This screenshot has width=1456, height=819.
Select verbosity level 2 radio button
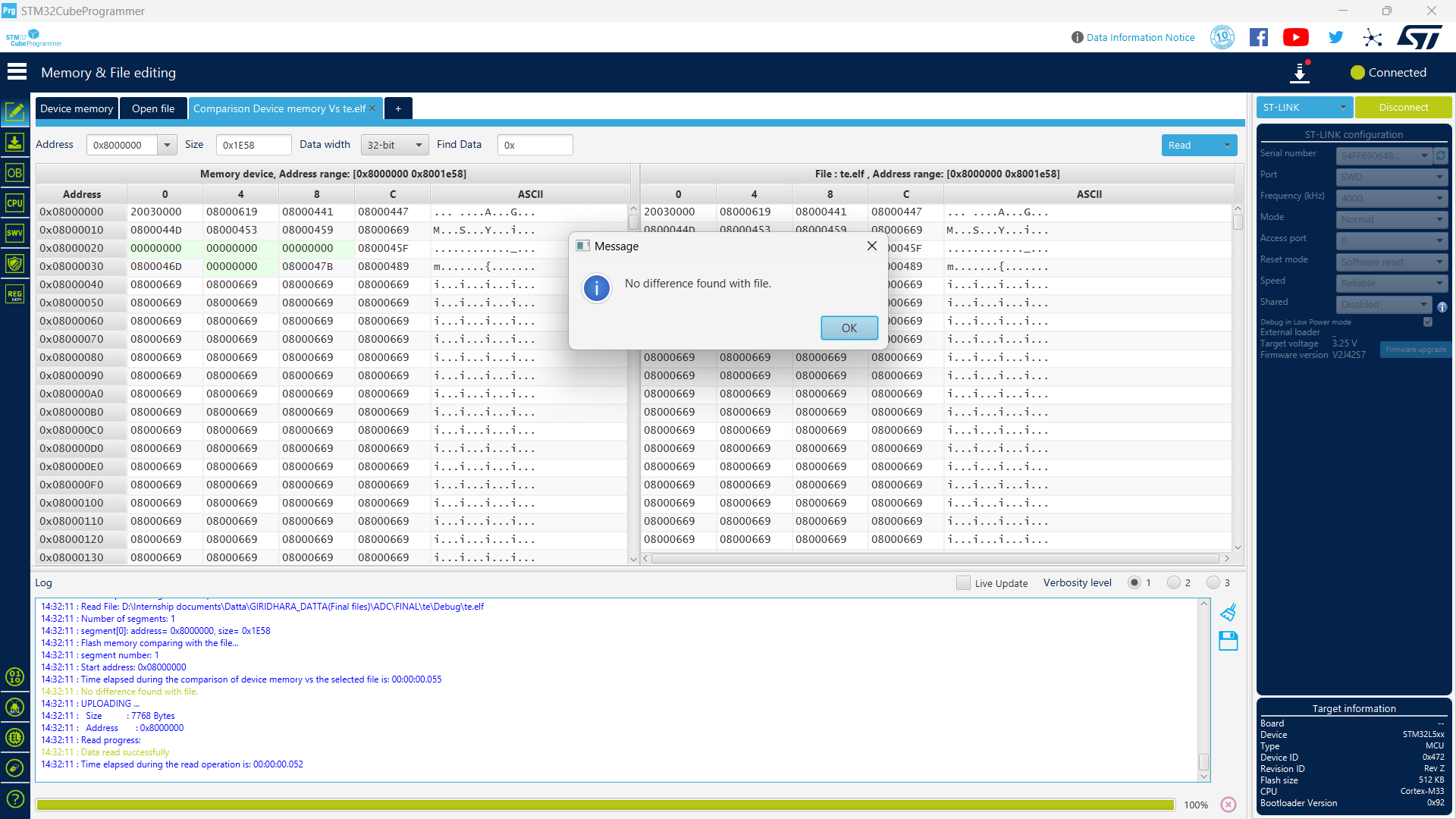1174,583
